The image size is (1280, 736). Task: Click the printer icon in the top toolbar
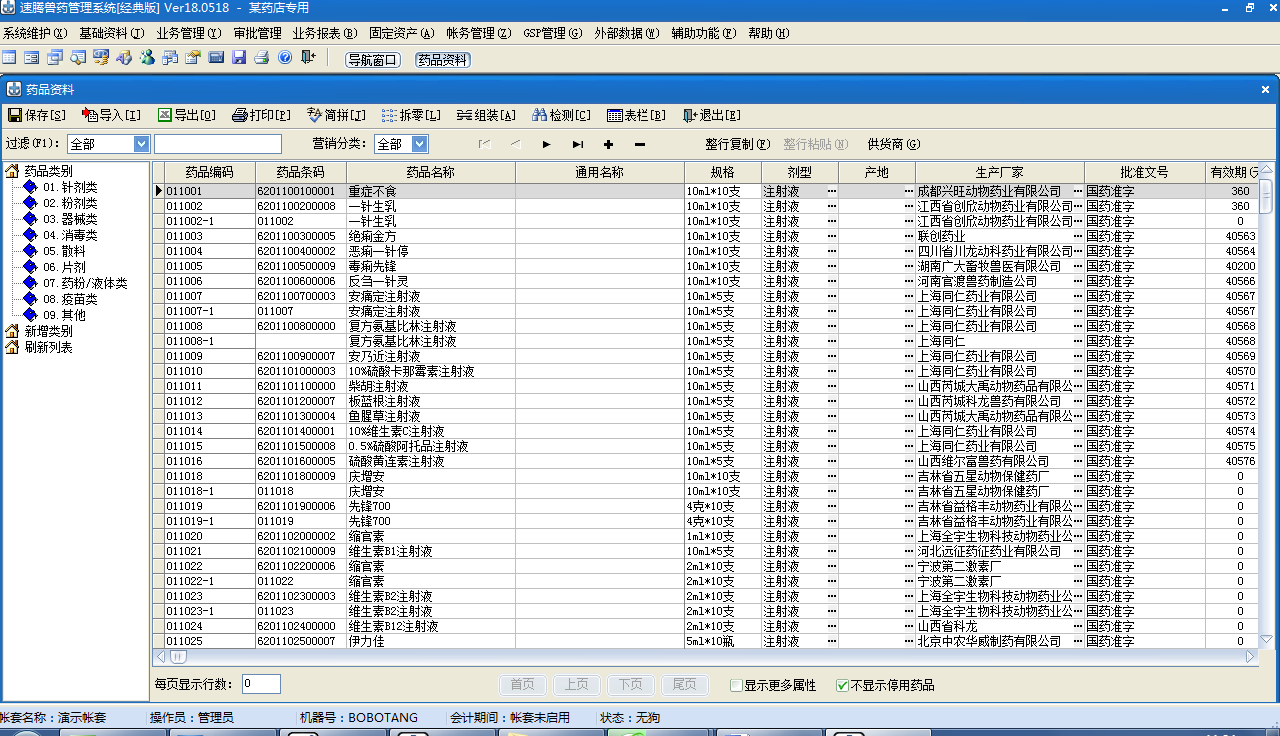click(262, 58)
